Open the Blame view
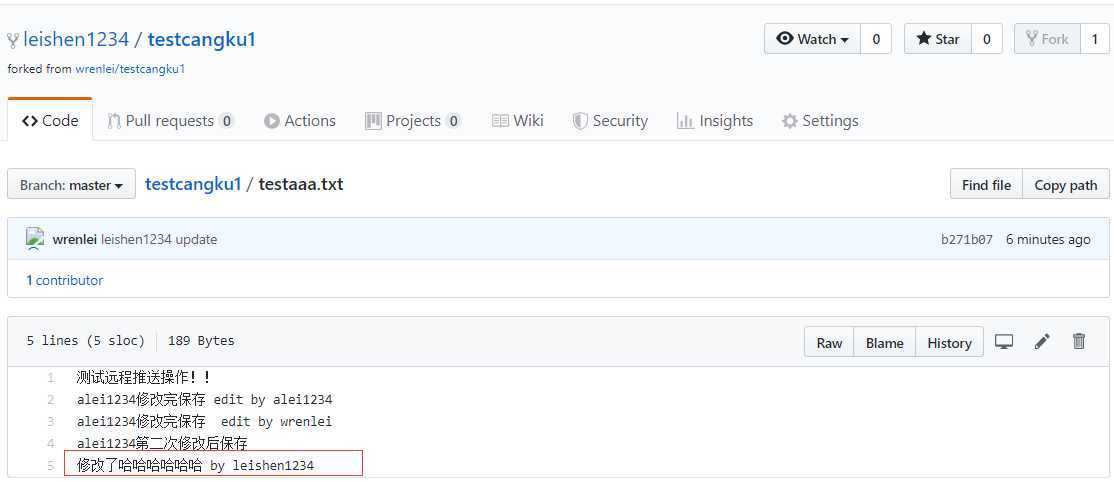 885,343
